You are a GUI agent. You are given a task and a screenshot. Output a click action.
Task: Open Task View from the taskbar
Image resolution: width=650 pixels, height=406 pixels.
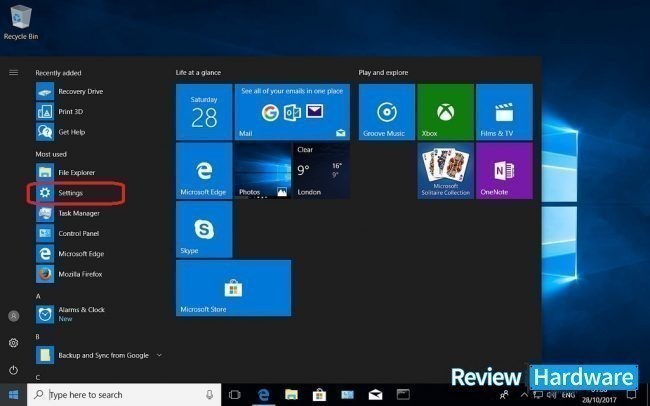[x=235, y=394]
